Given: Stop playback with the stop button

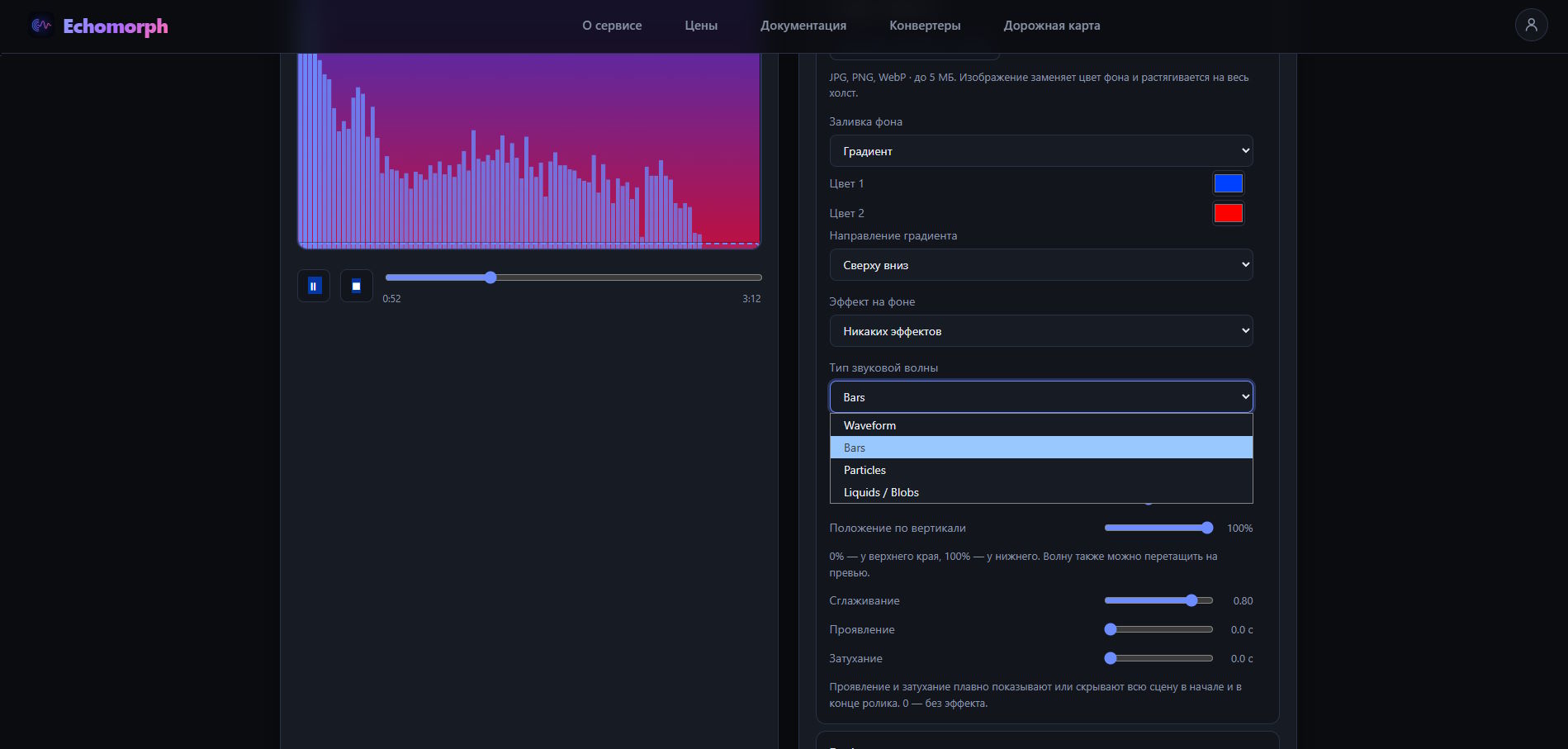Looking at the screenshot, I should (x=357, y=286).
